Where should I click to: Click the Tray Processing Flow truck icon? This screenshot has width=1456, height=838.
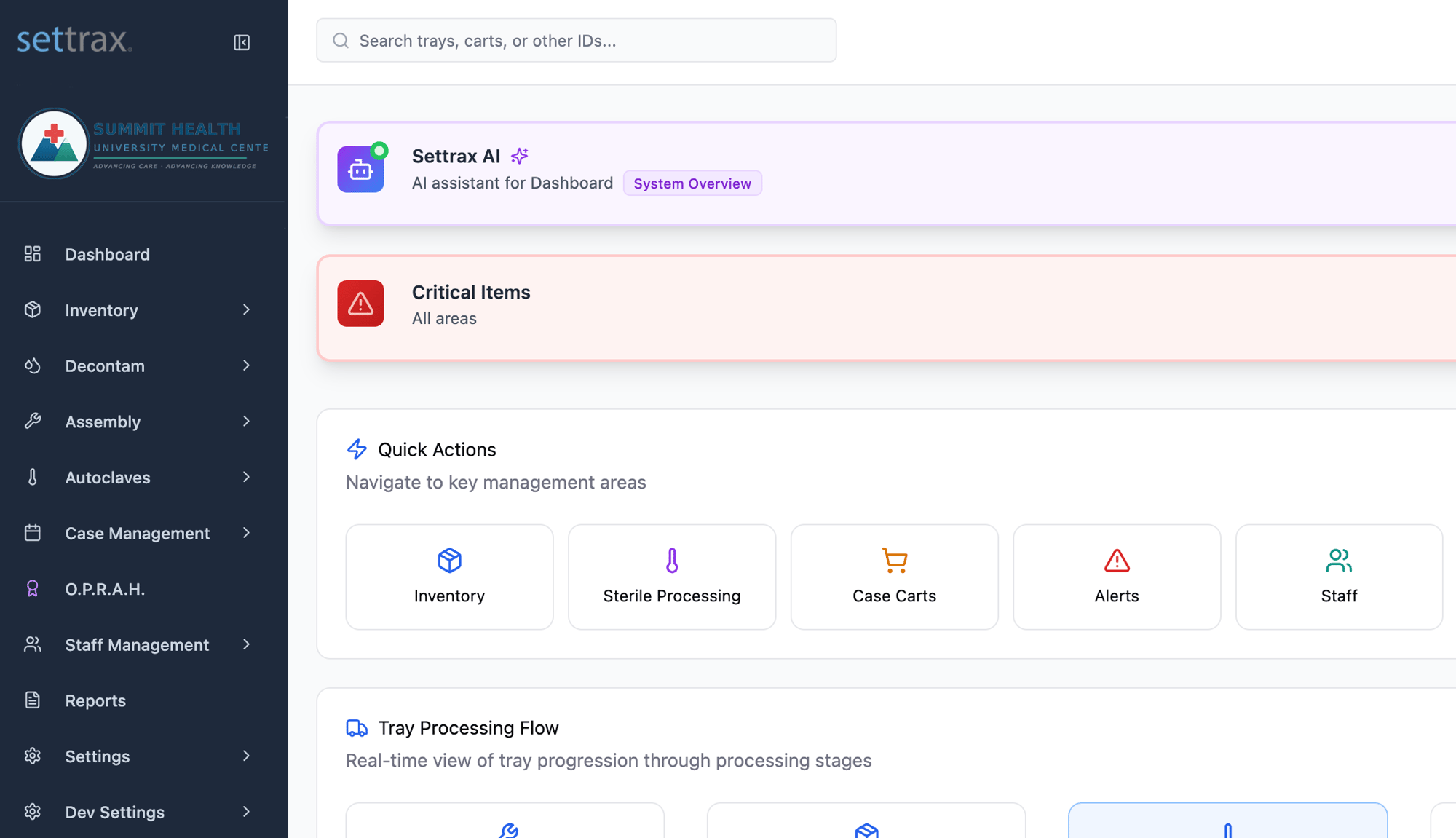point(357,728)
